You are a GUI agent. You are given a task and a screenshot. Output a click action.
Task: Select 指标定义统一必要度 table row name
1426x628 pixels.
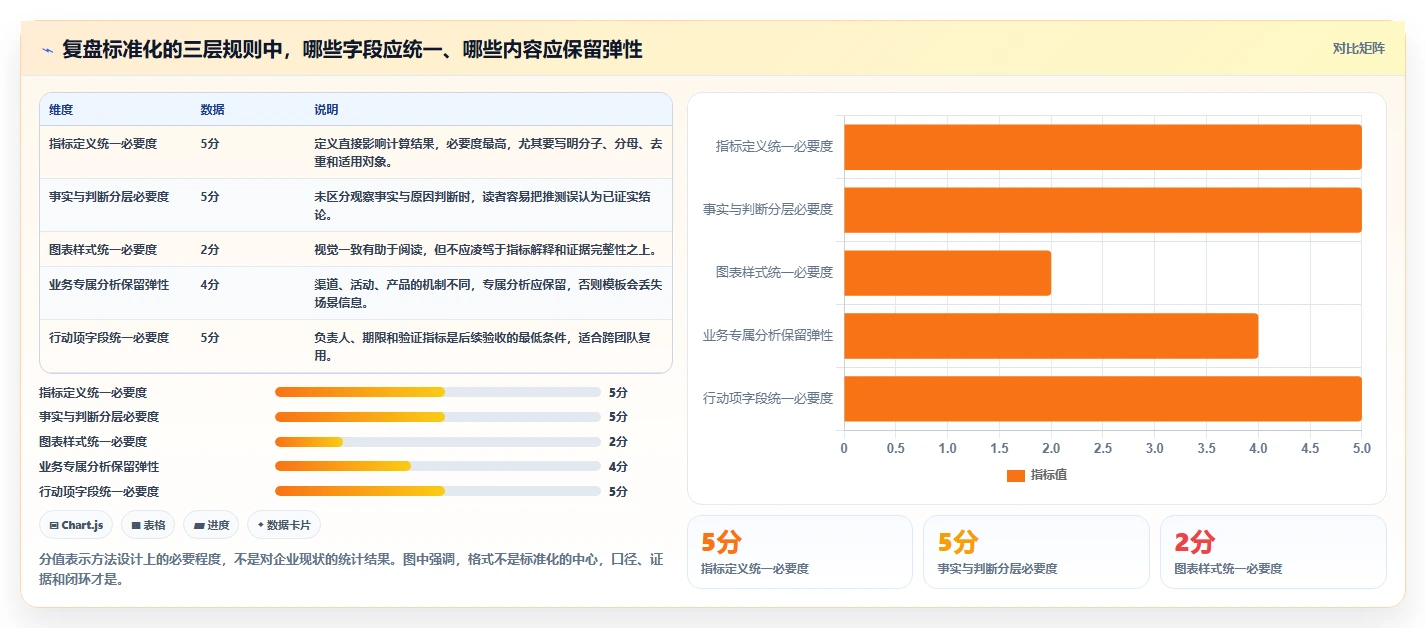pyautogui.click(x=103, y=144)
